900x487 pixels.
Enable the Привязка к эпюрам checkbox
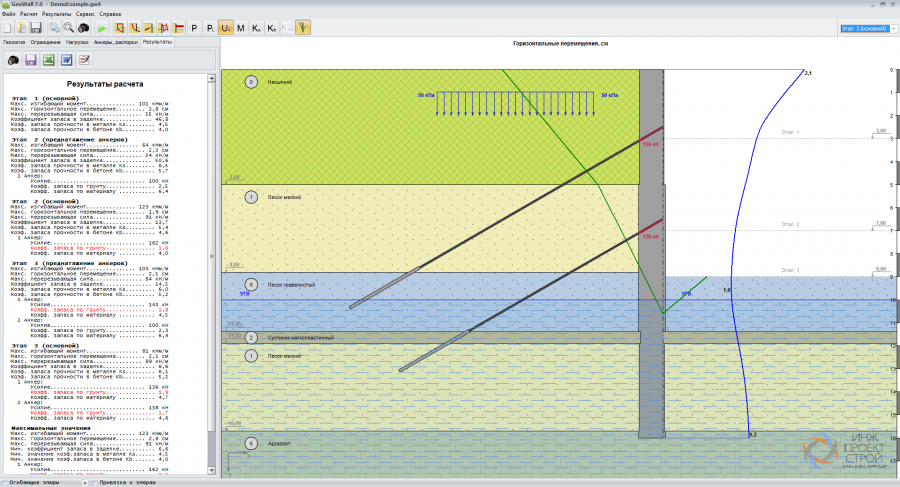(95, 483)
